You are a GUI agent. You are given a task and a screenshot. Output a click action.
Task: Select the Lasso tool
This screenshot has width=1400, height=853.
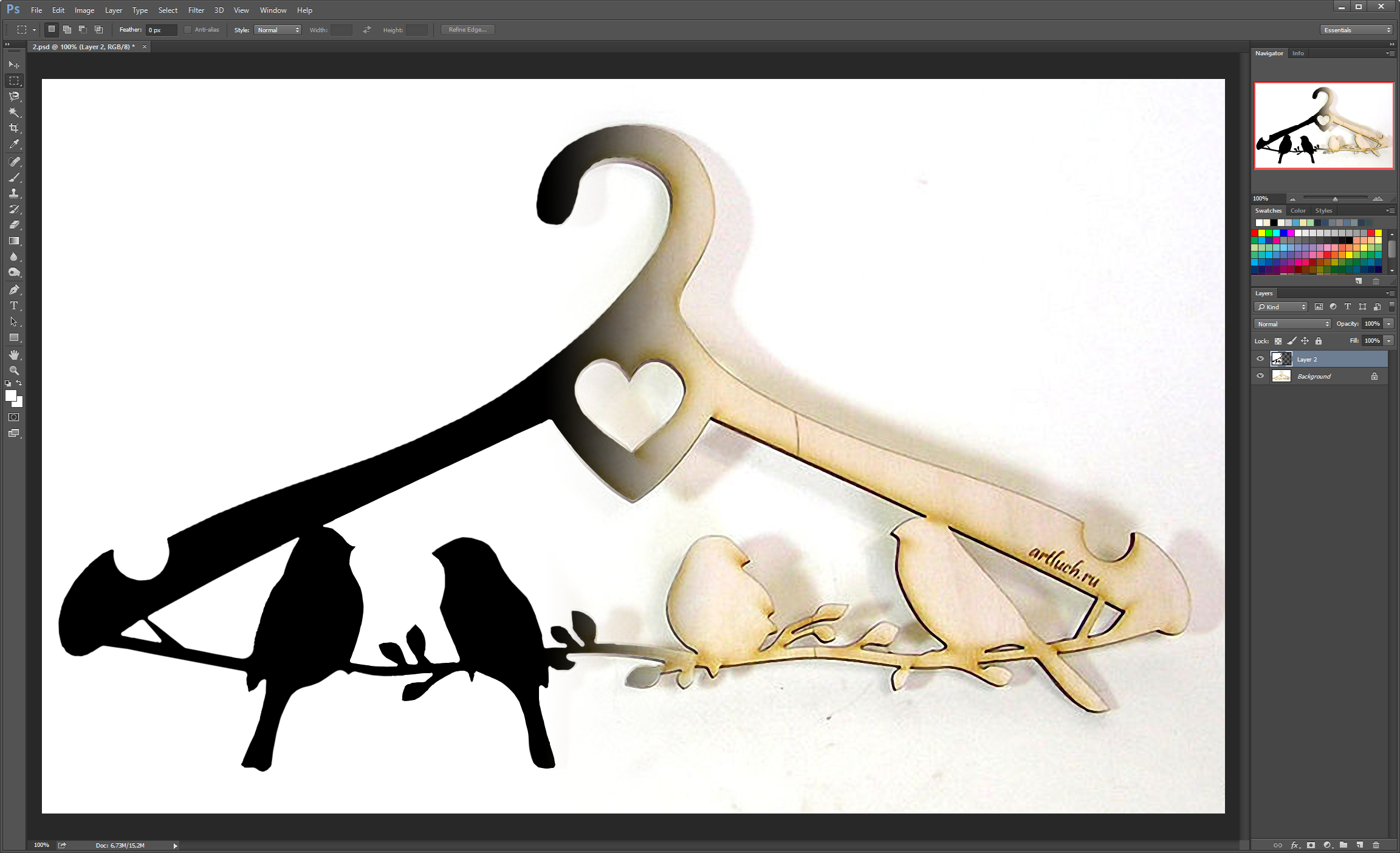pyautogui.click(x=14, y=97)
